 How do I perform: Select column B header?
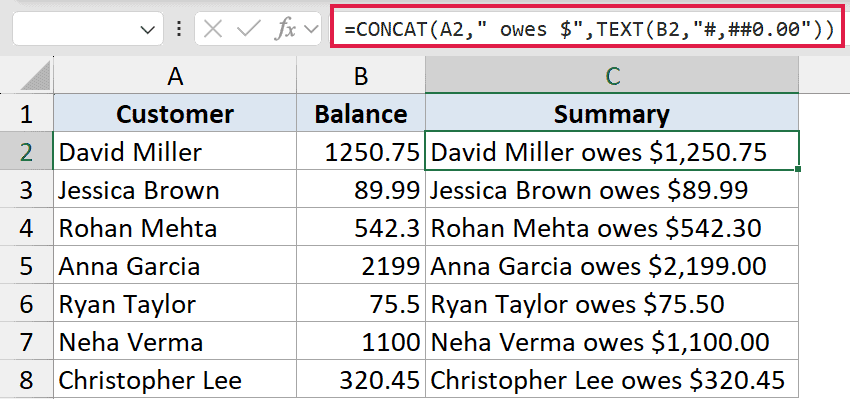(x=361, y=76)
